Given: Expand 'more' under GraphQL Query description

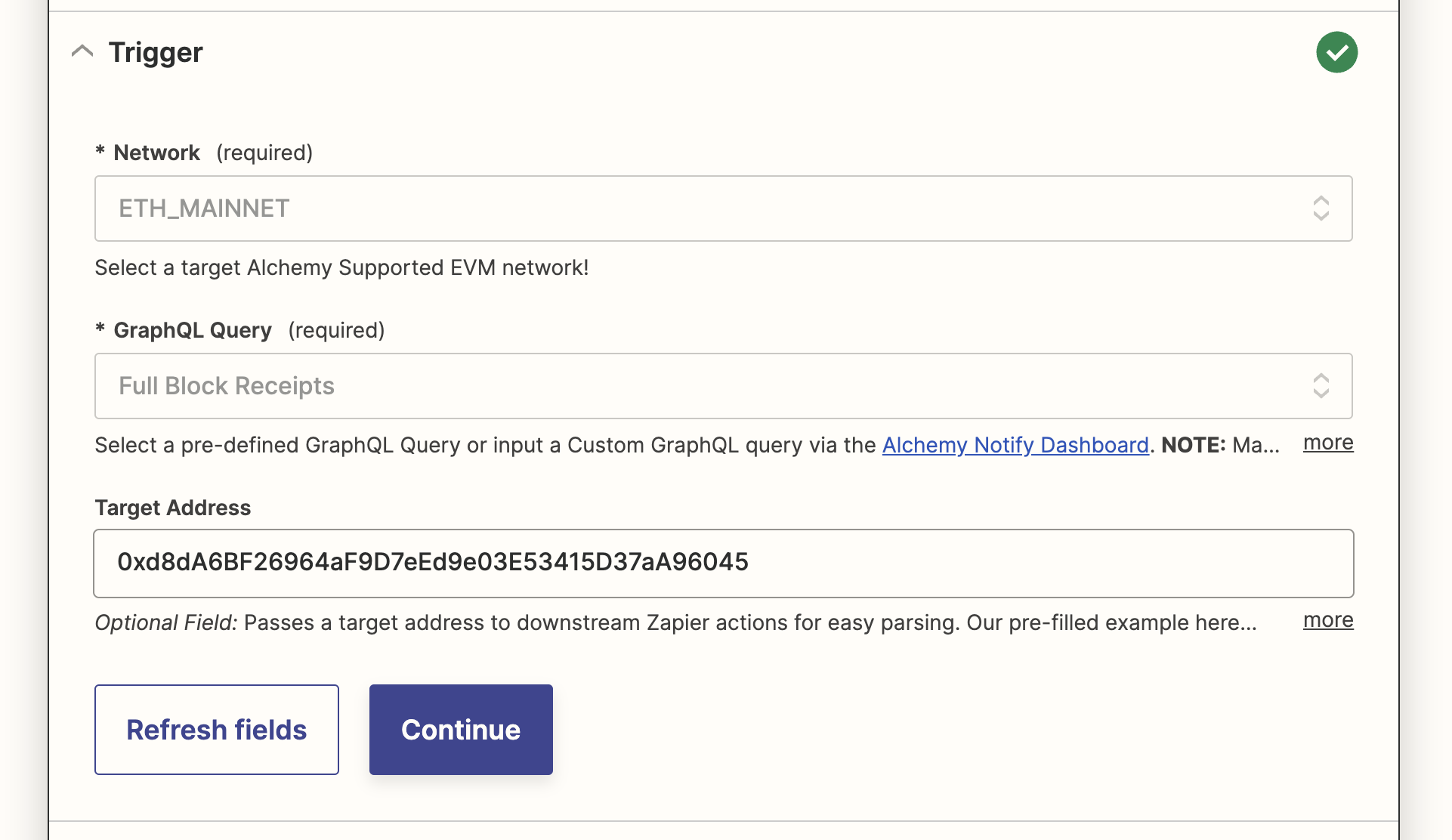Looking at the screenshot, I should (x=1327, y=443).
